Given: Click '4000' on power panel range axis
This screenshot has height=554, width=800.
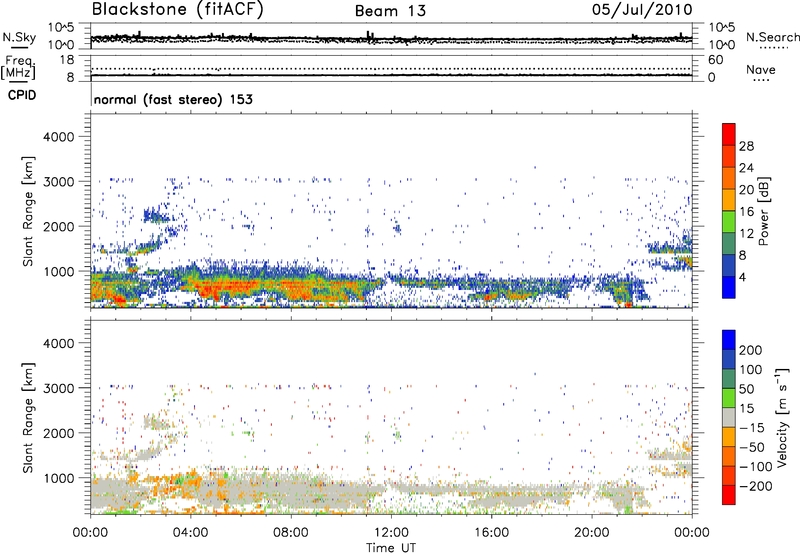Looking at the screenshot, I should pos(58,137).
